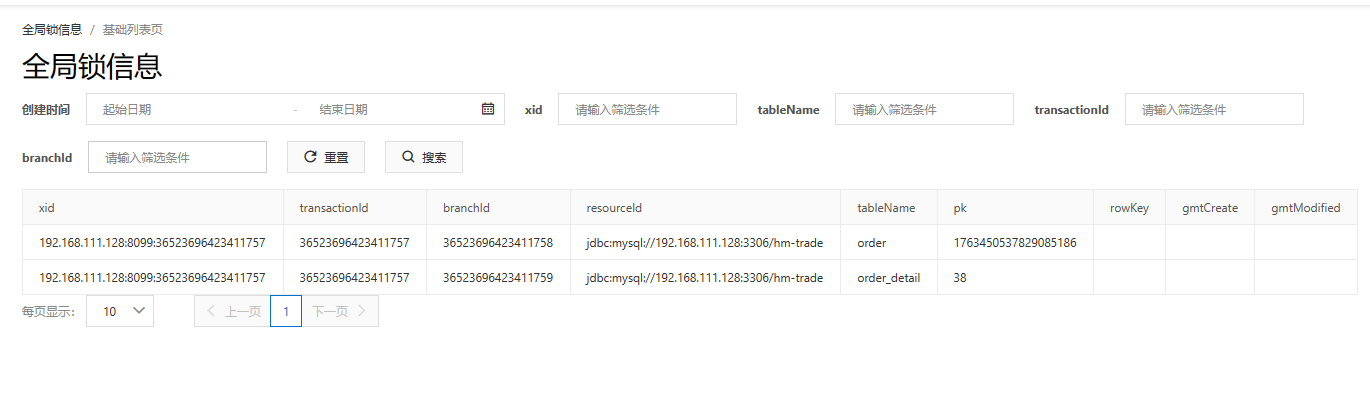Viewport: 1370px width, 408px height.
Task: Select the transactionId filter input
Action: [1213, 109]
